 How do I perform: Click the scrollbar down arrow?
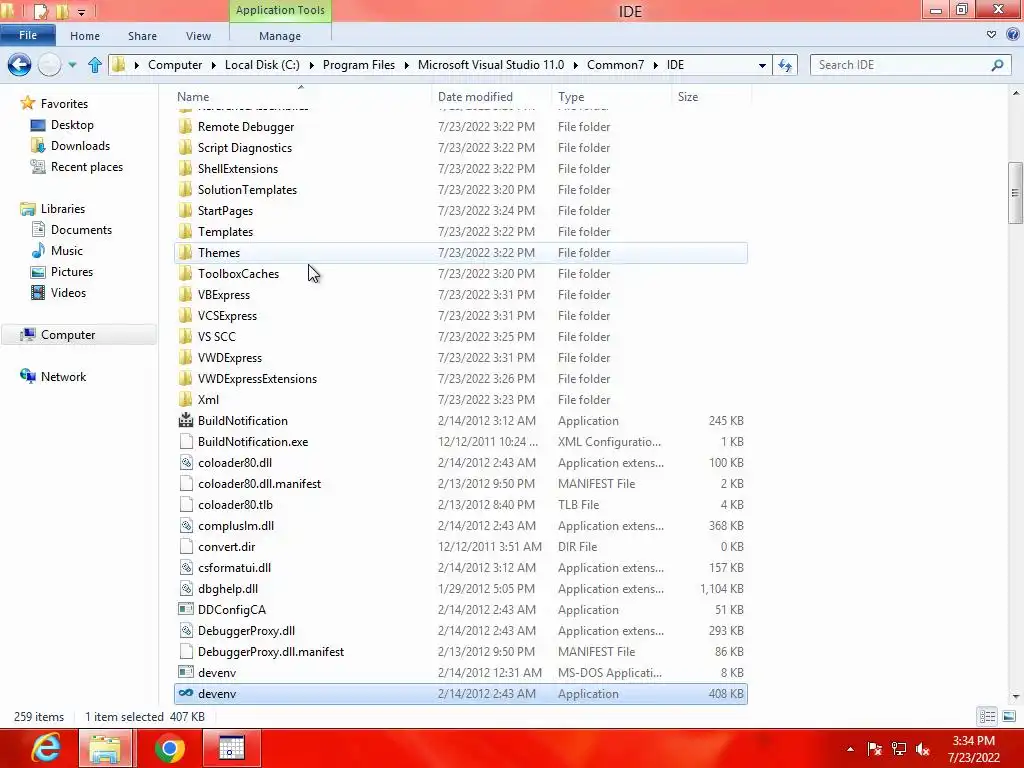point(1015,697)
